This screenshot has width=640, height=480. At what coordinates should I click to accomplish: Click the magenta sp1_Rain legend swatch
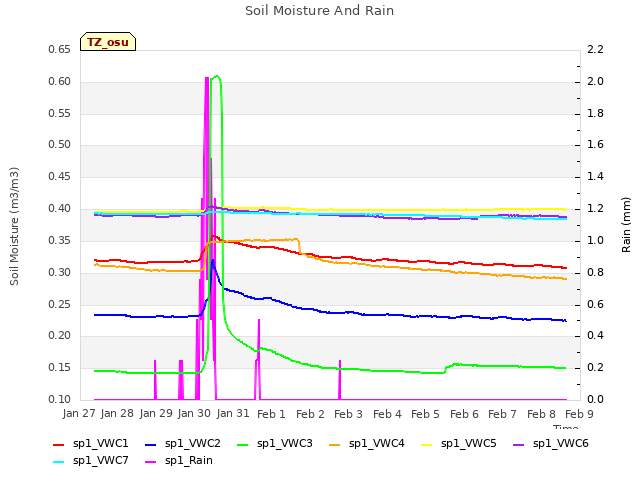[151, 462]
